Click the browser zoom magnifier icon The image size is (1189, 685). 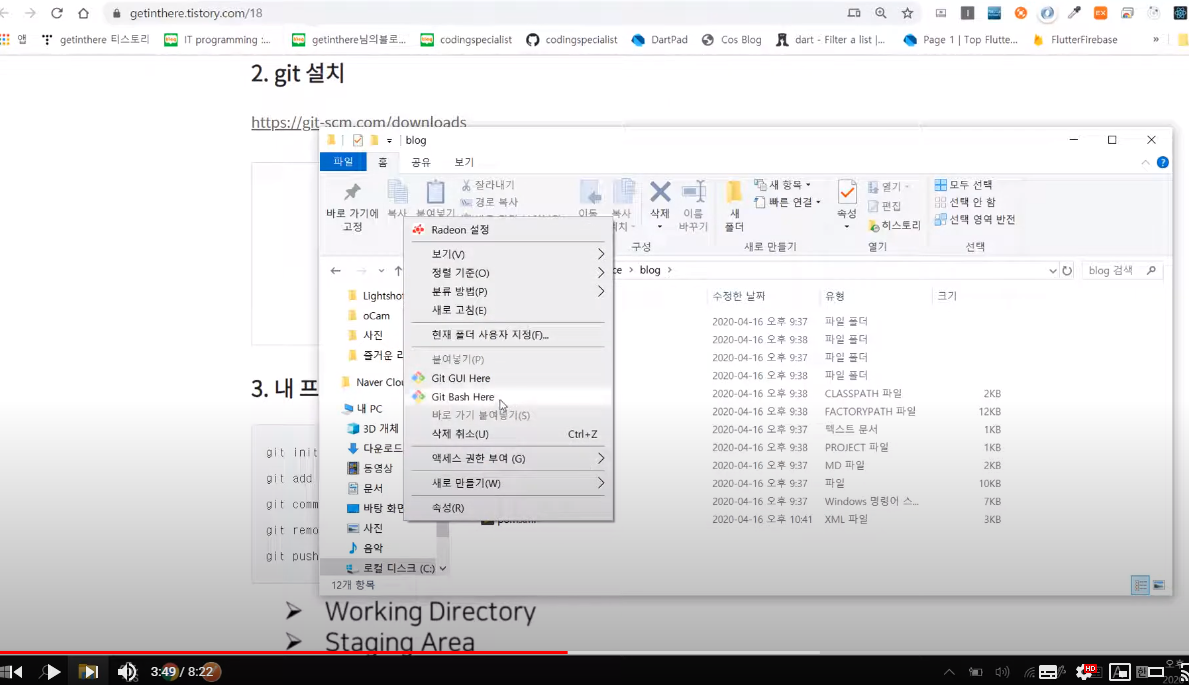tap(880, 13)
